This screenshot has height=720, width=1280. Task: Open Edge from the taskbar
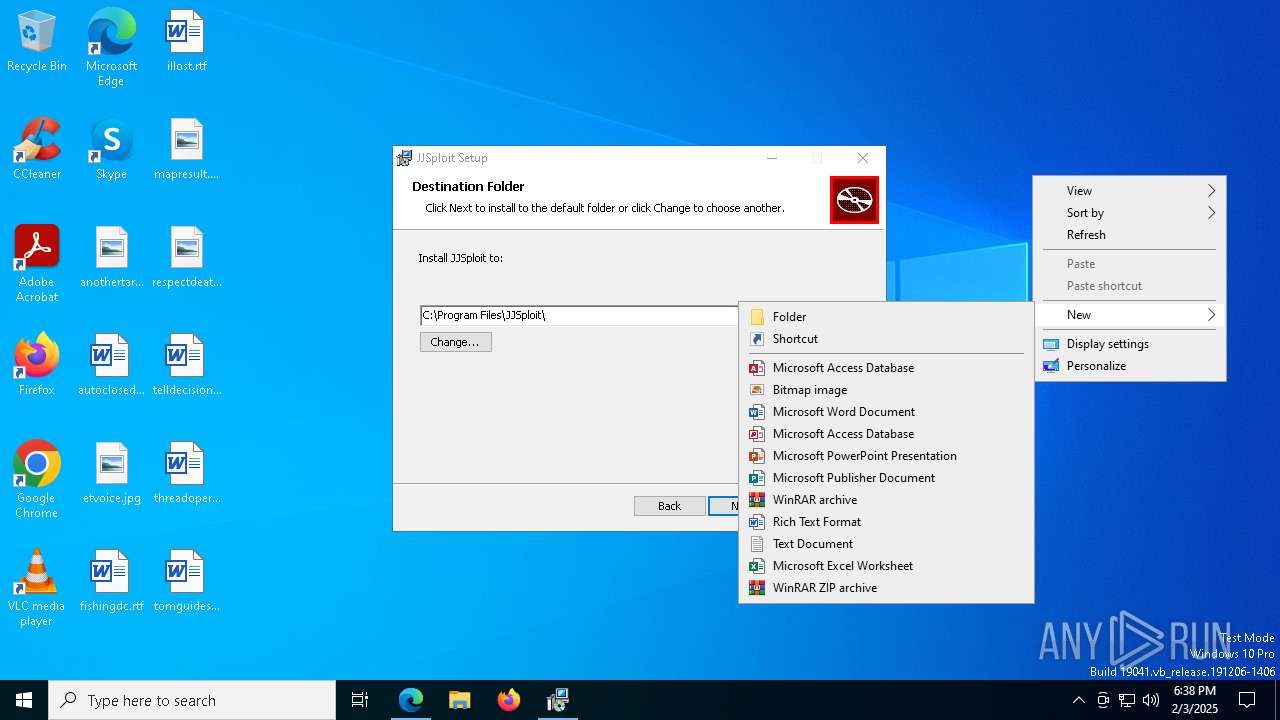(411, 700)
